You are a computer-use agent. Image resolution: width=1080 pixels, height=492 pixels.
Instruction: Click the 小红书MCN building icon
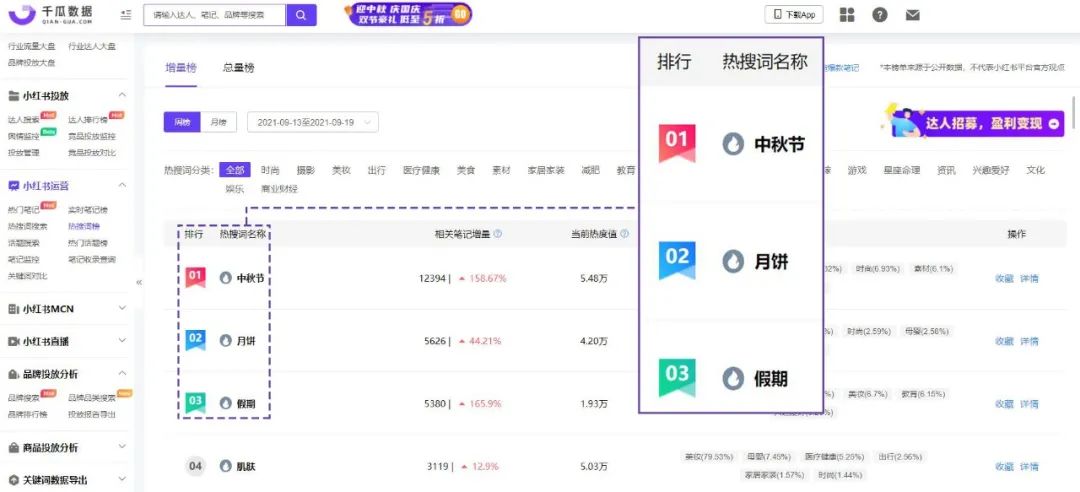13,309
